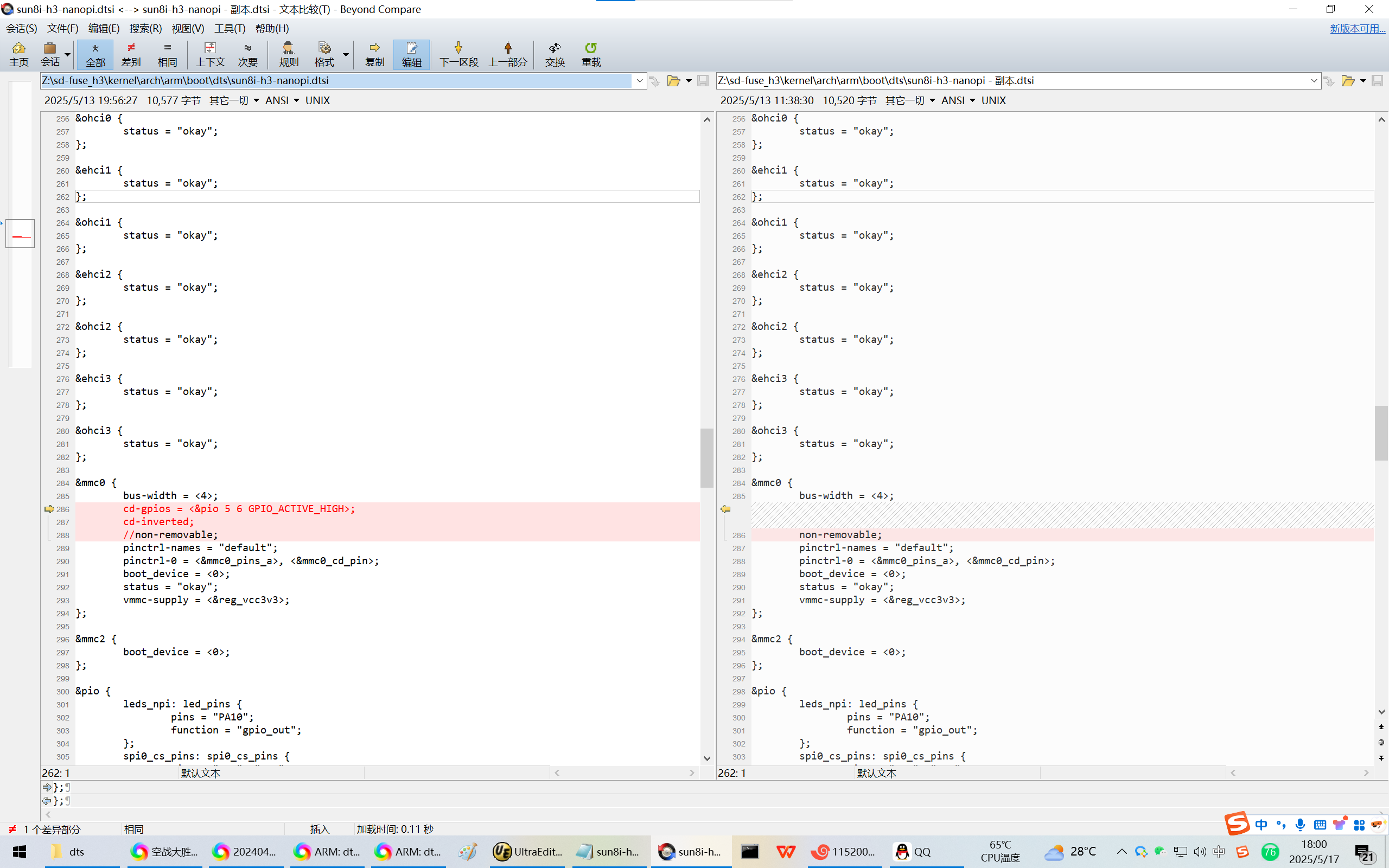This screenshot has width=1389, height=868.
Task: Go to Previous Section (上一部分)
Action: (x=507, y=54)
